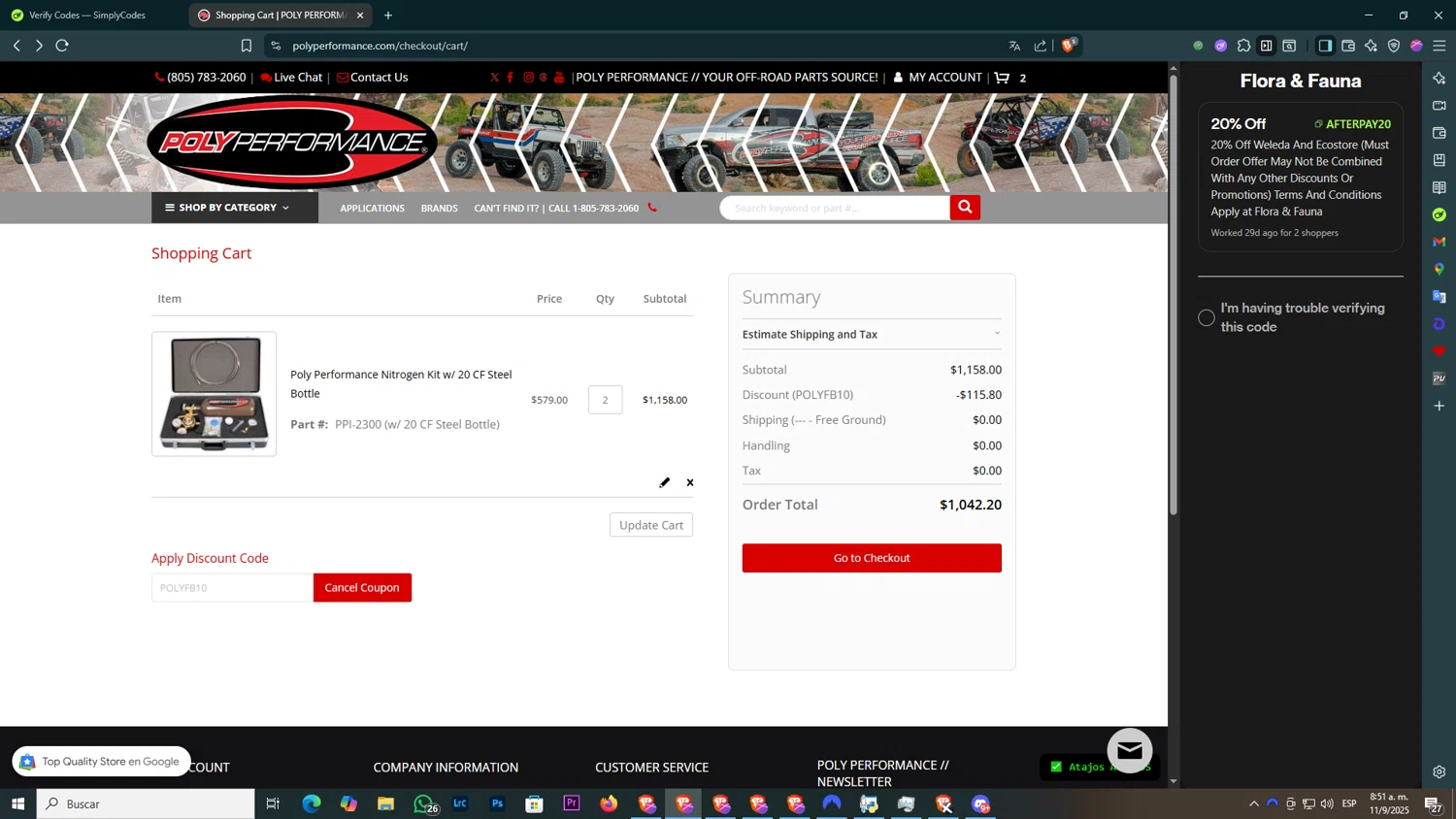Open the Top Quality Store en Google badge

click(x=101, y=762)
